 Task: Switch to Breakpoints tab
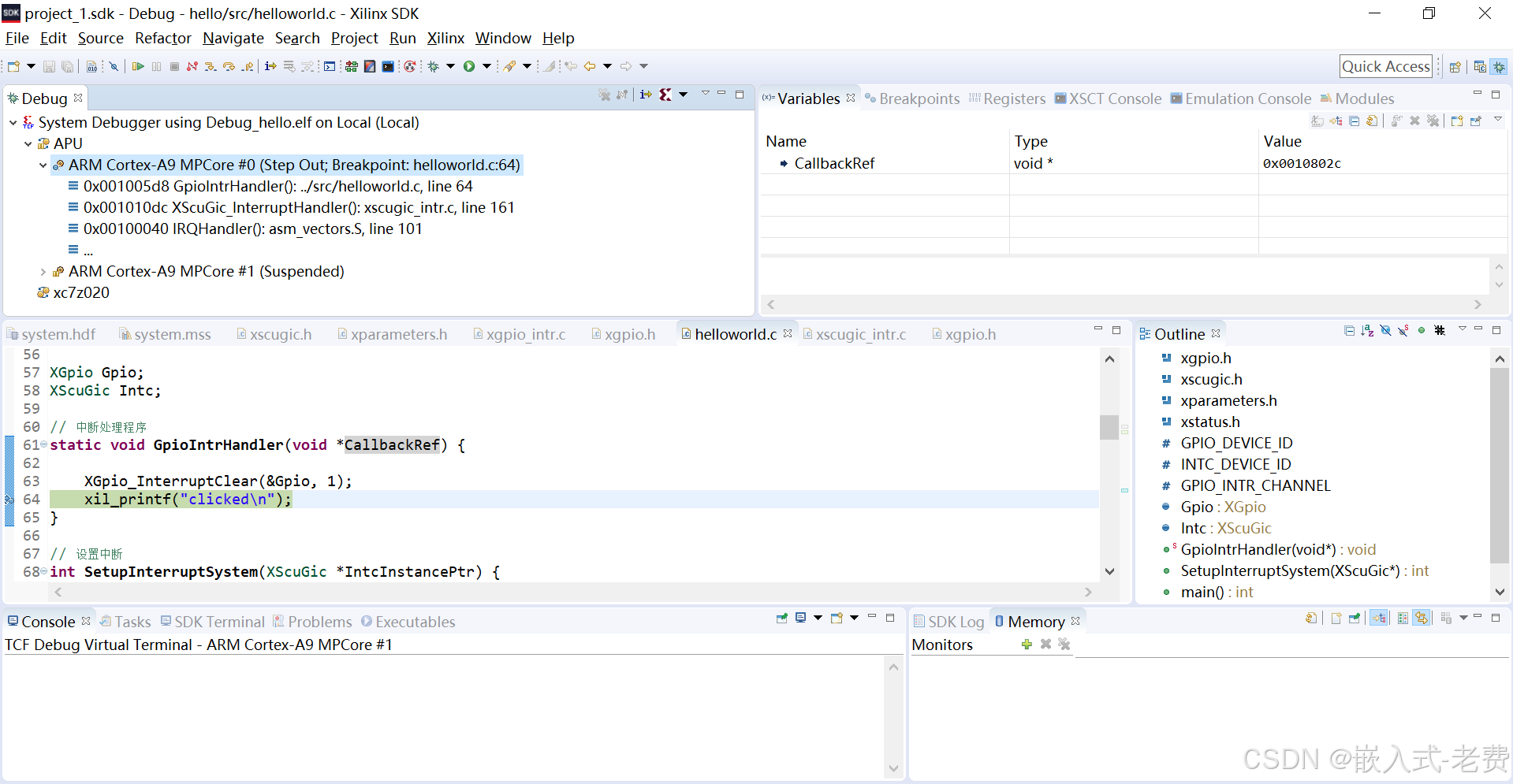912,98
